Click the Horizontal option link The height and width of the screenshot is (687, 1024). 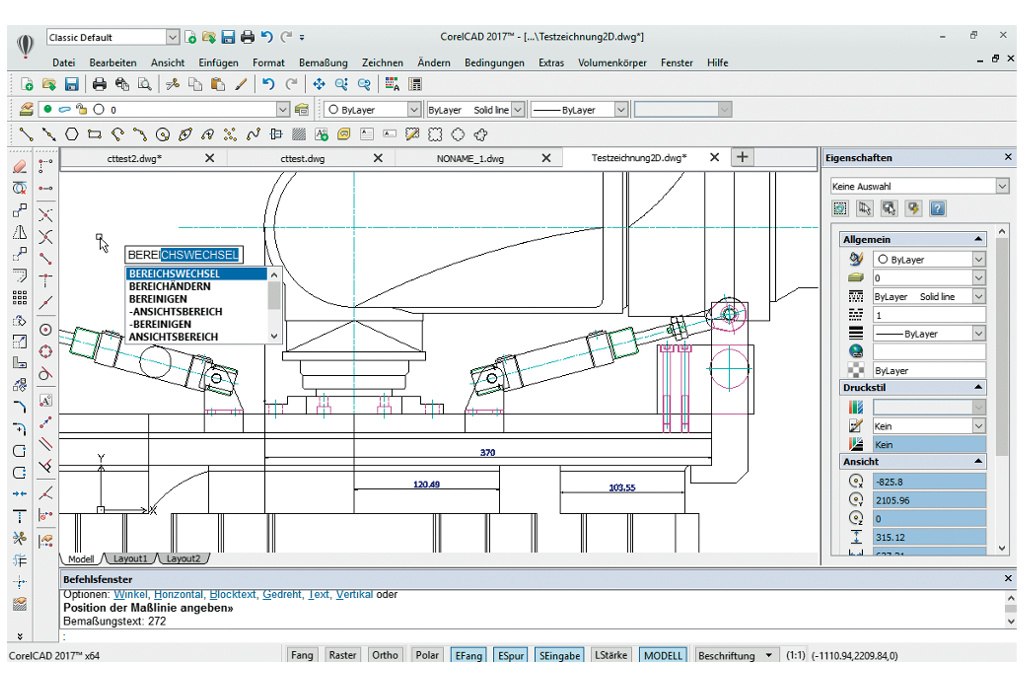point(177,594)
